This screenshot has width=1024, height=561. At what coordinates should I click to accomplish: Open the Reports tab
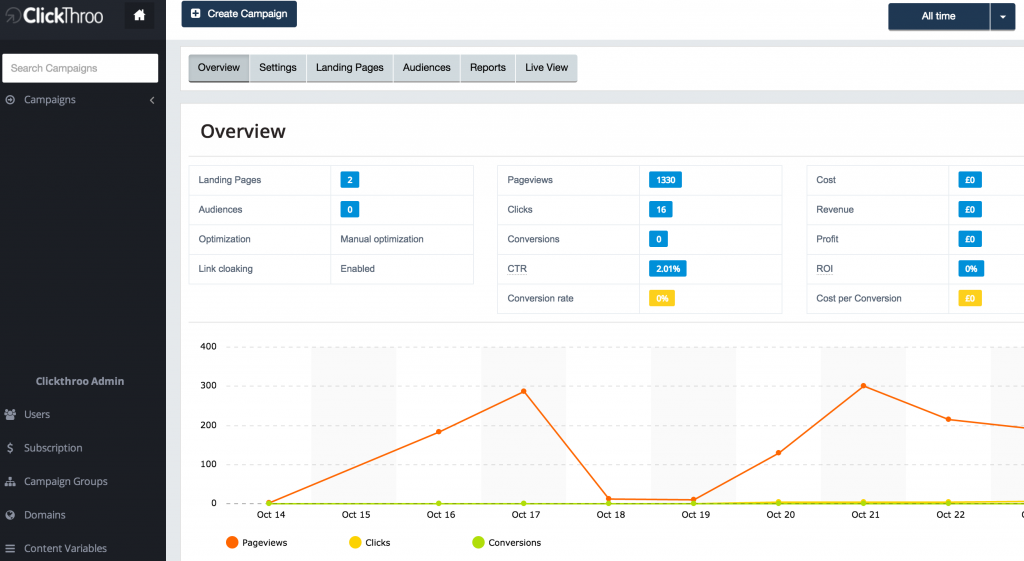point(488,68)
